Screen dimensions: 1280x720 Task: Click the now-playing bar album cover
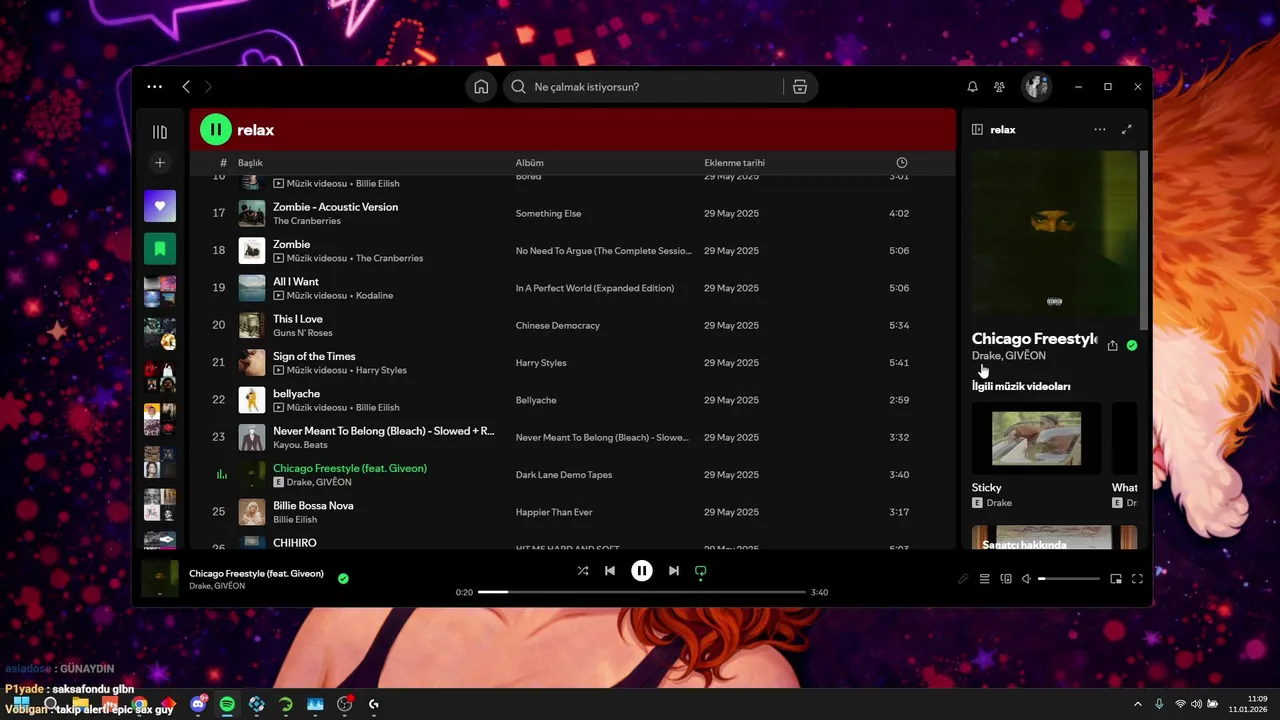160,579
